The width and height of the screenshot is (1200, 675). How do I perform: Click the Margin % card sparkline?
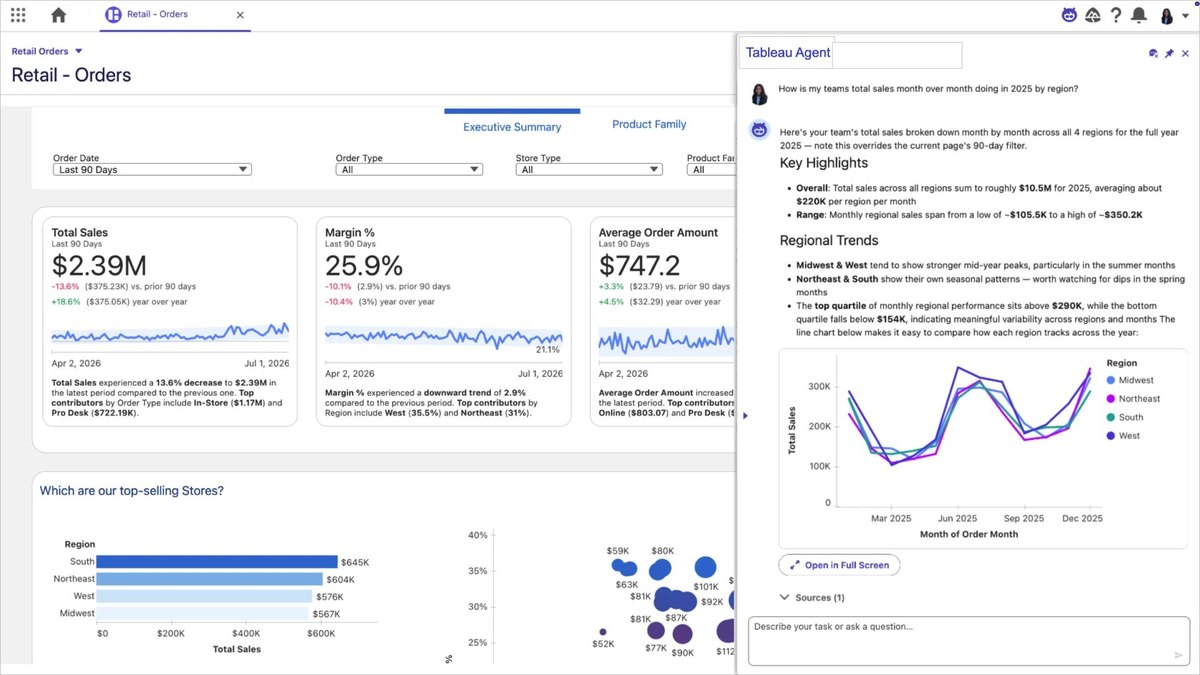(443, 336)
